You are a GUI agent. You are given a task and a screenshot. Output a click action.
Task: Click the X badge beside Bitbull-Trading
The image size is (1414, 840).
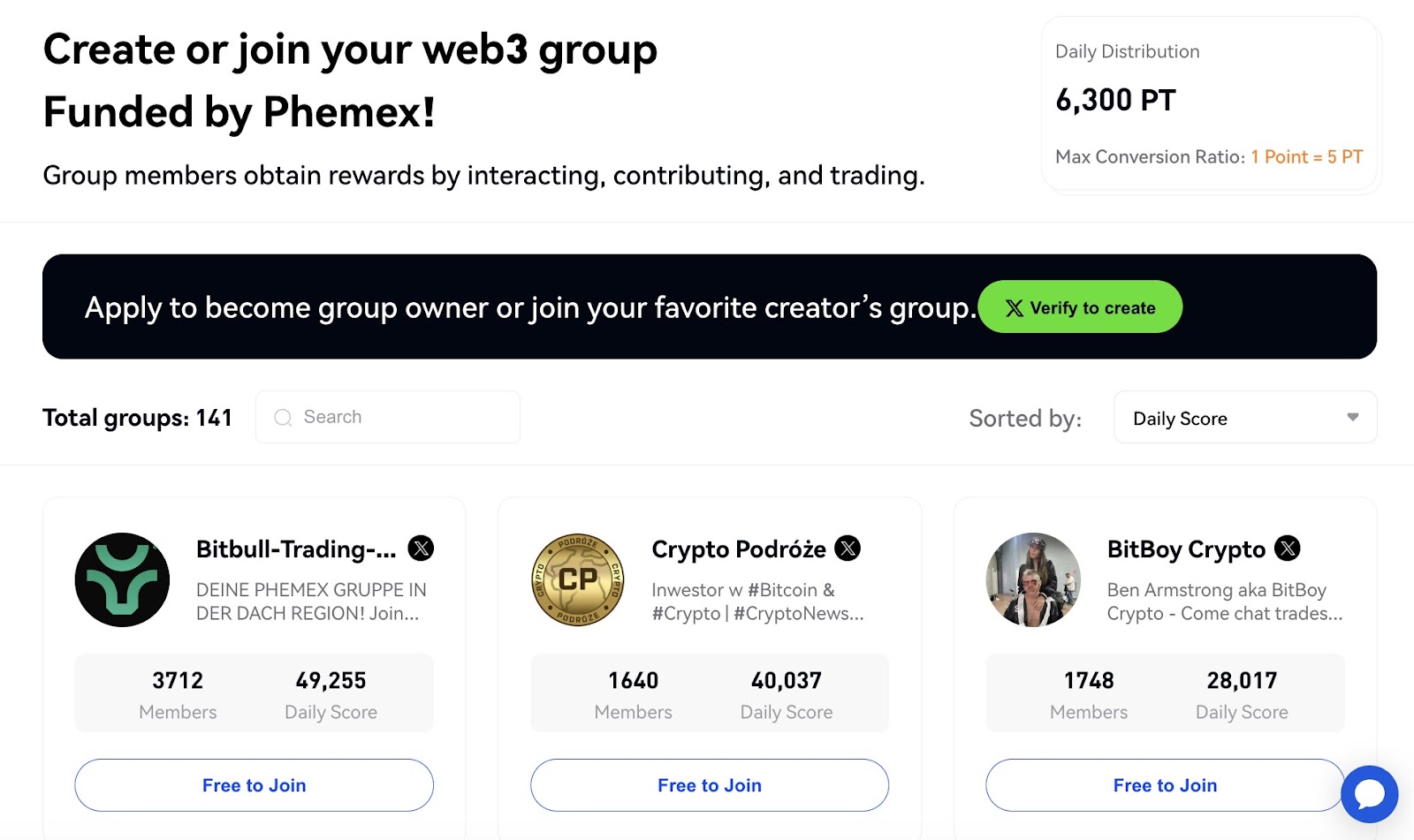[421, 549]
